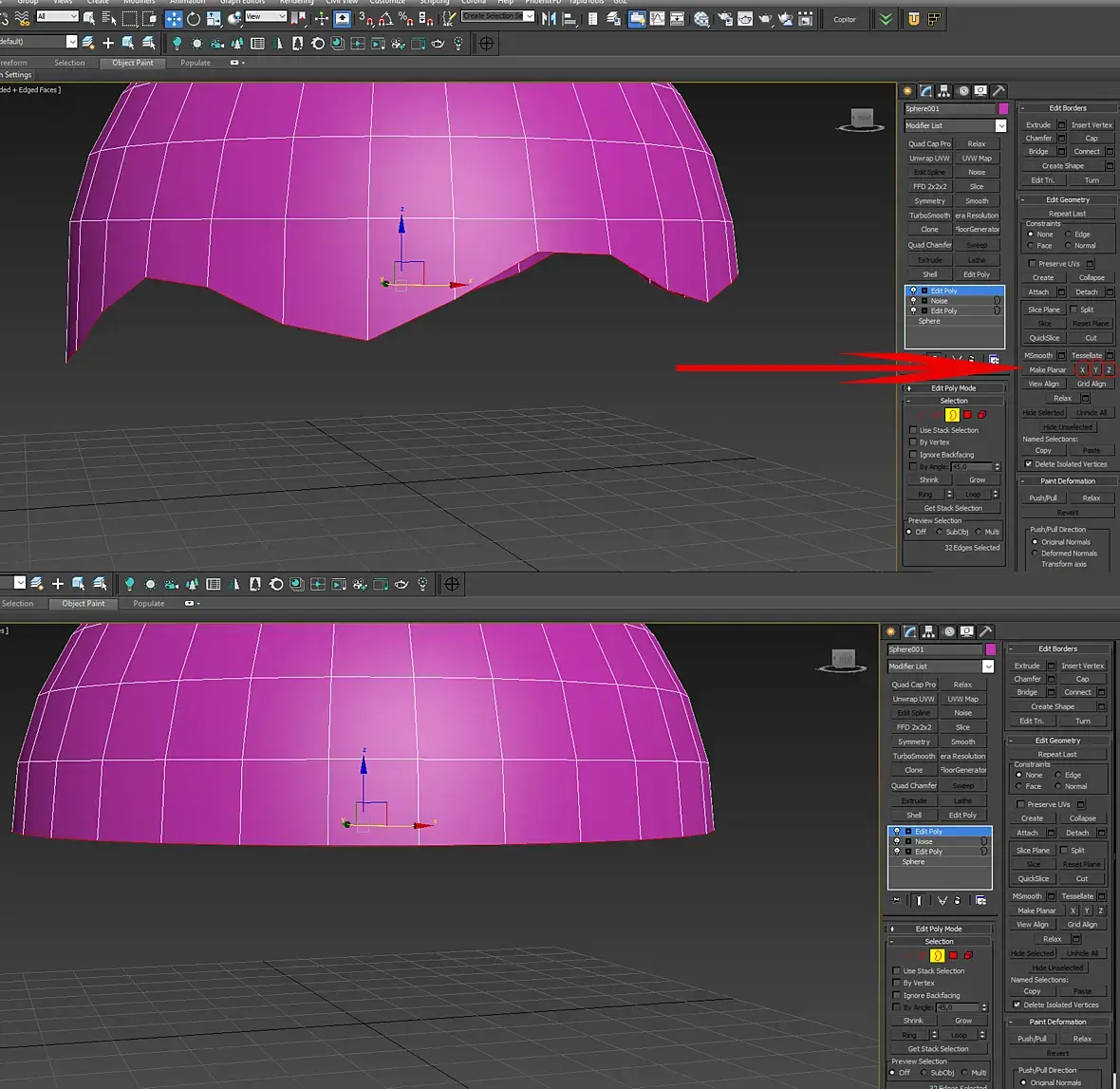Enable Ignore Backfacing in upper screenshot
The height and width of the screenshot is (1089, 1120).
[x=913, y=455]
